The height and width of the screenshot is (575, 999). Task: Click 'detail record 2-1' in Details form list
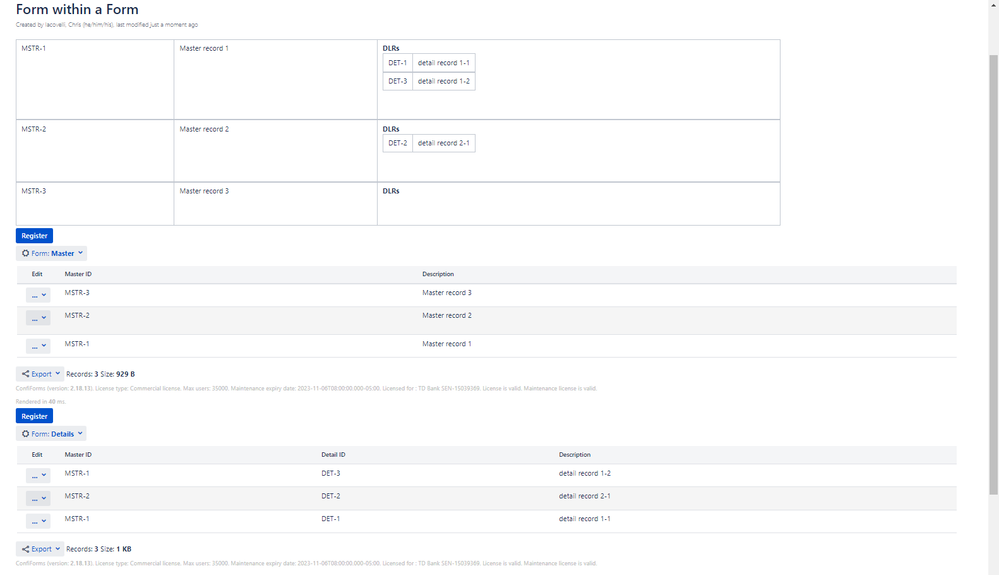point(584,496)
